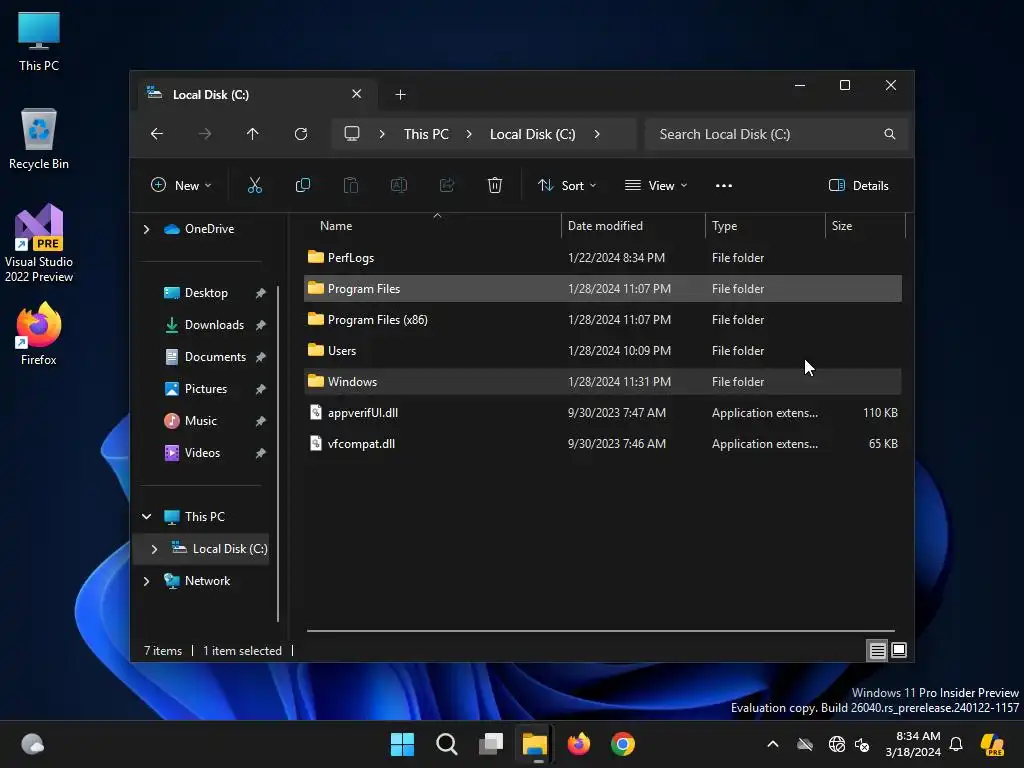Select Recycle Bin on the desktop
Viewport: 1024px width, 768px height.
click(x=39, y=139)
